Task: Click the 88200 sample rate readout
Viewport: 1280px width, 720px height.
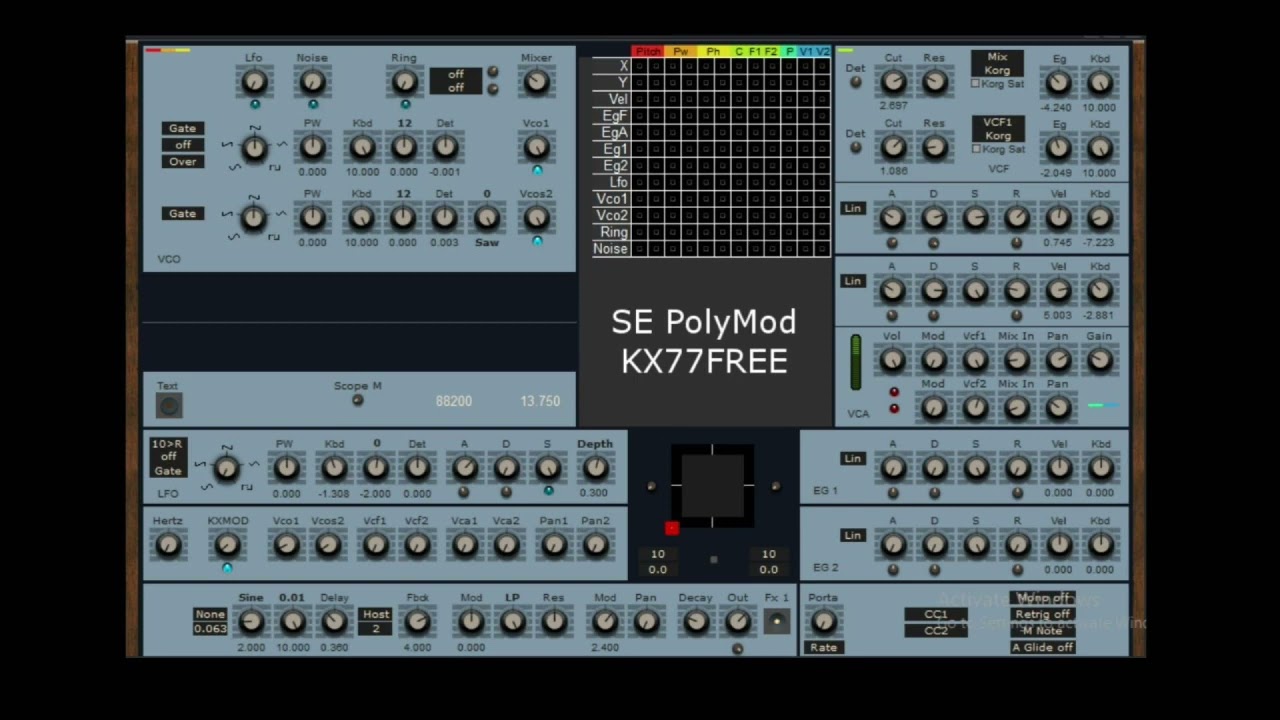Action: [x=454, y=401]
